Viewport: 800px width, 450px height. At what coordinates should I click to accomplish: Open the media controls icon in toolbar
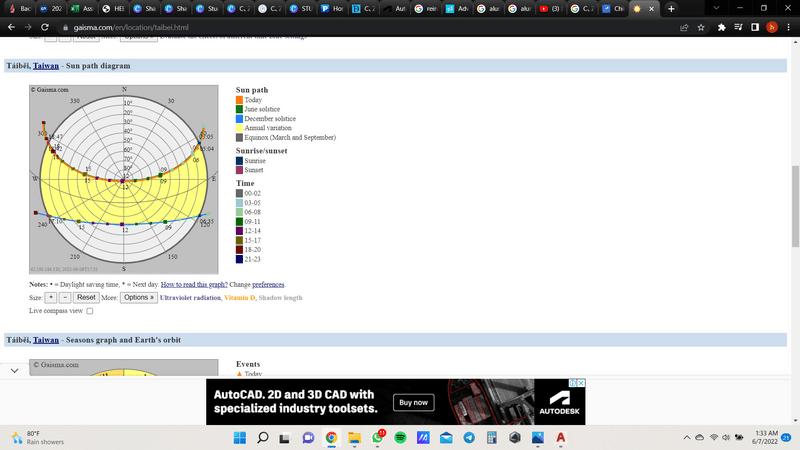pos(738,28)
